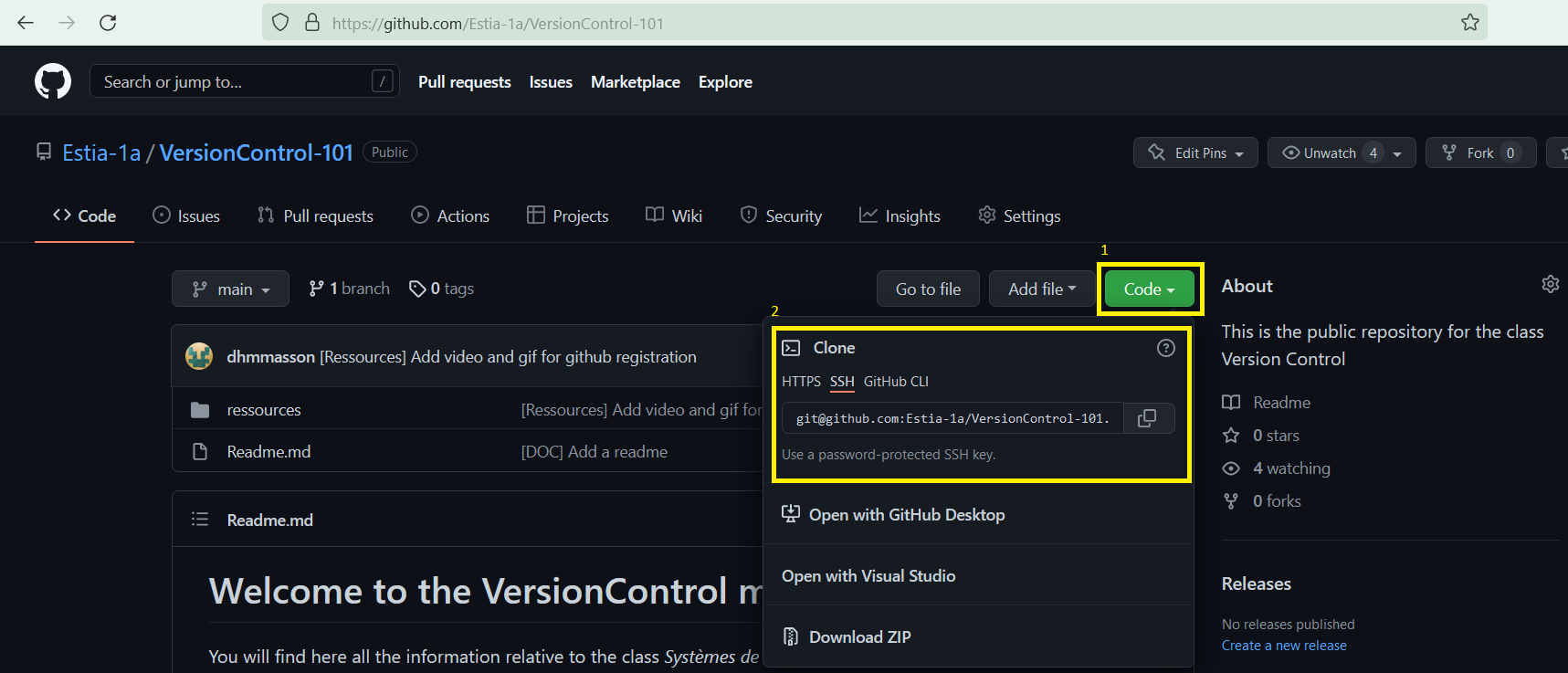Open the Add file dropdown
The height and width of the screenshot is (673, 1568).
coord(1041,289)
